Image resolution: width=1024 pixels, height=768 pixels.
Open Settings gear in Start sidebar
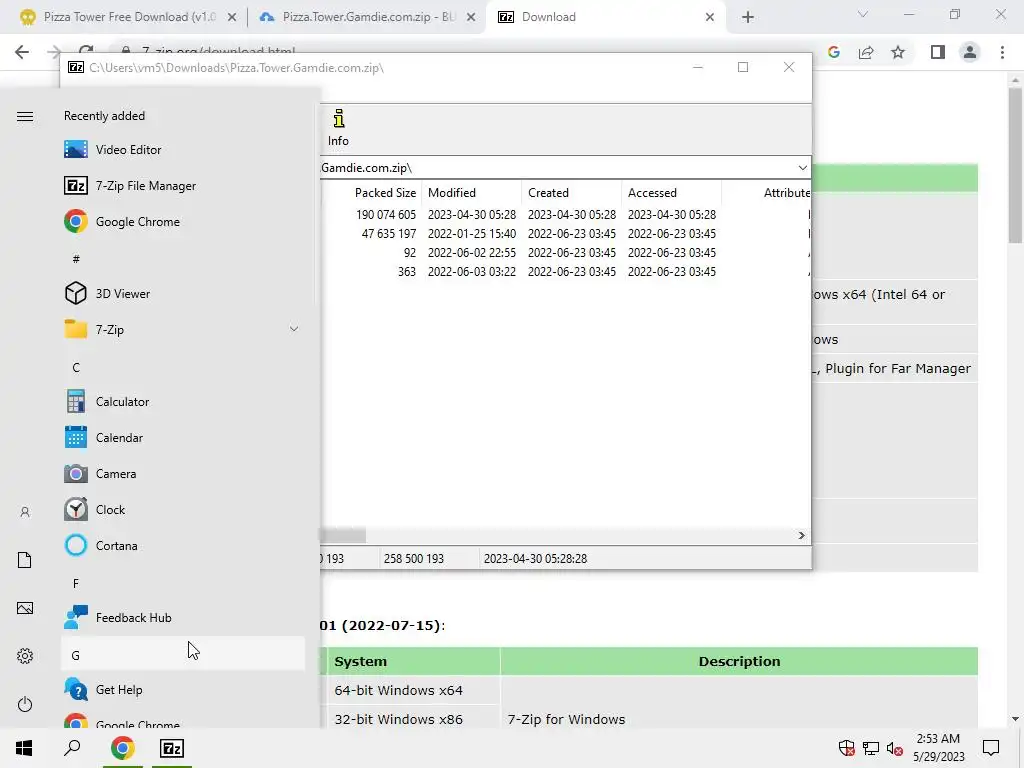coord(25,656)
